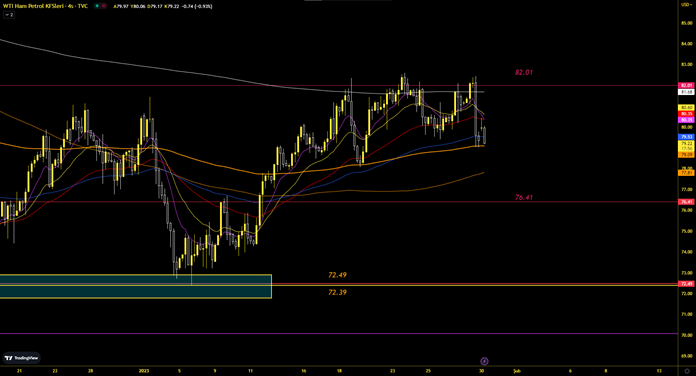Select the 76.41 text label on the chart
This screenshot has width=696, height=376.
coord(524,197)
